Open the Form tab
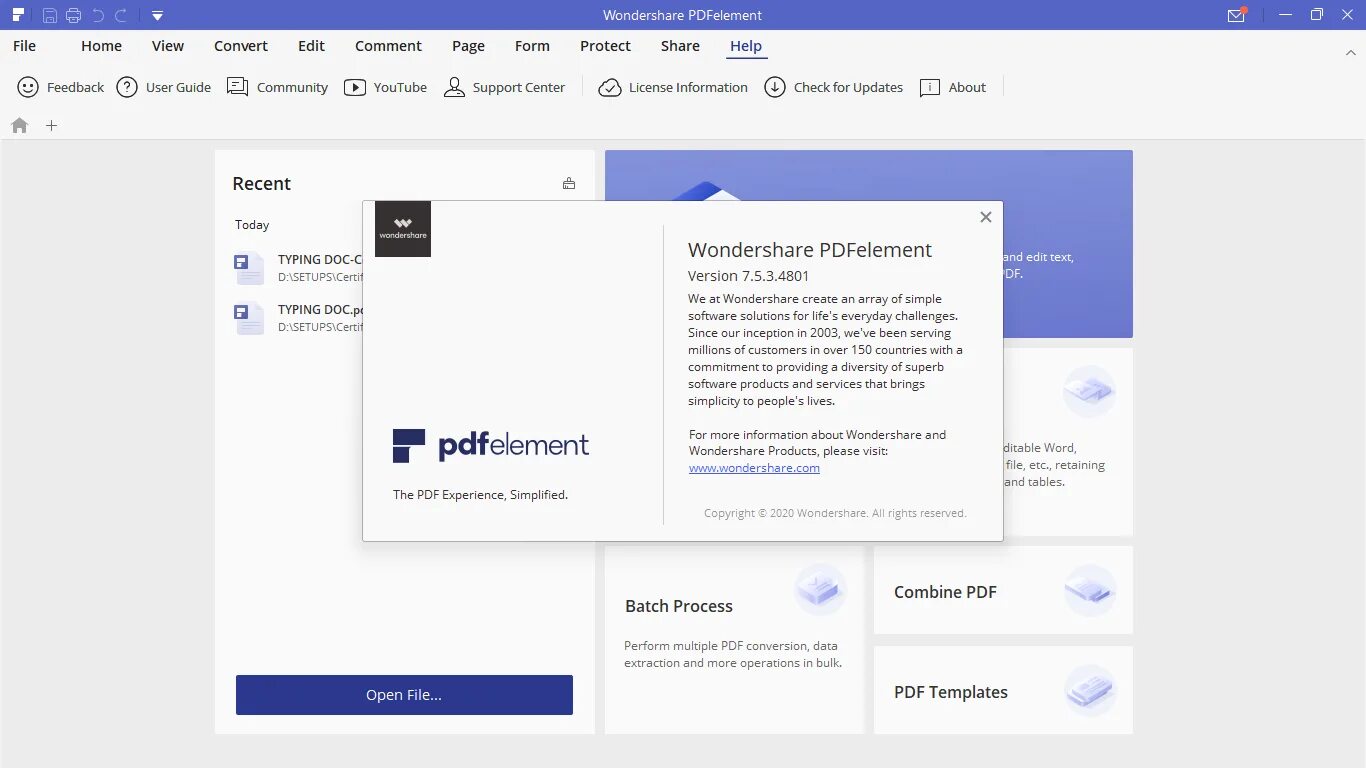The image size is (1366, 768). tap(532, 46)
